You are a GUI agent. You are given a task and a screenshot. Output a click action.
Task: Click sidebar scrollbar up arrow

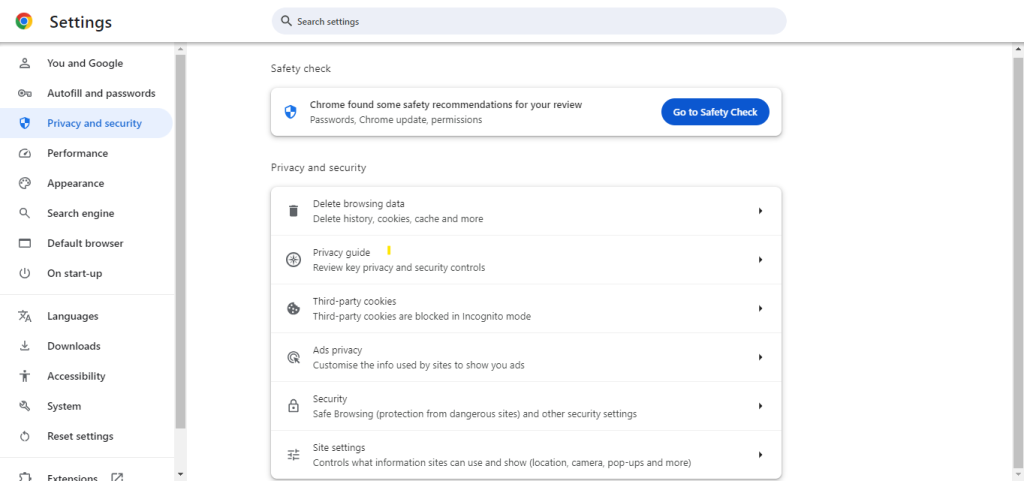pyautogui.click(x=180, y=50)
